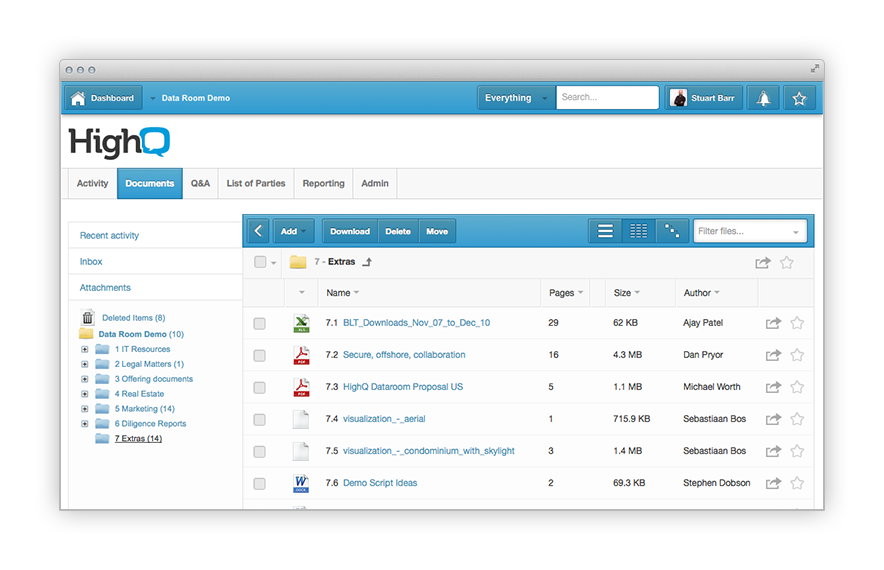Image resolution: width=884 pixels, height=570 pixels.
Task: Share the 7 - Extras folder
Action: click(763, 263)
